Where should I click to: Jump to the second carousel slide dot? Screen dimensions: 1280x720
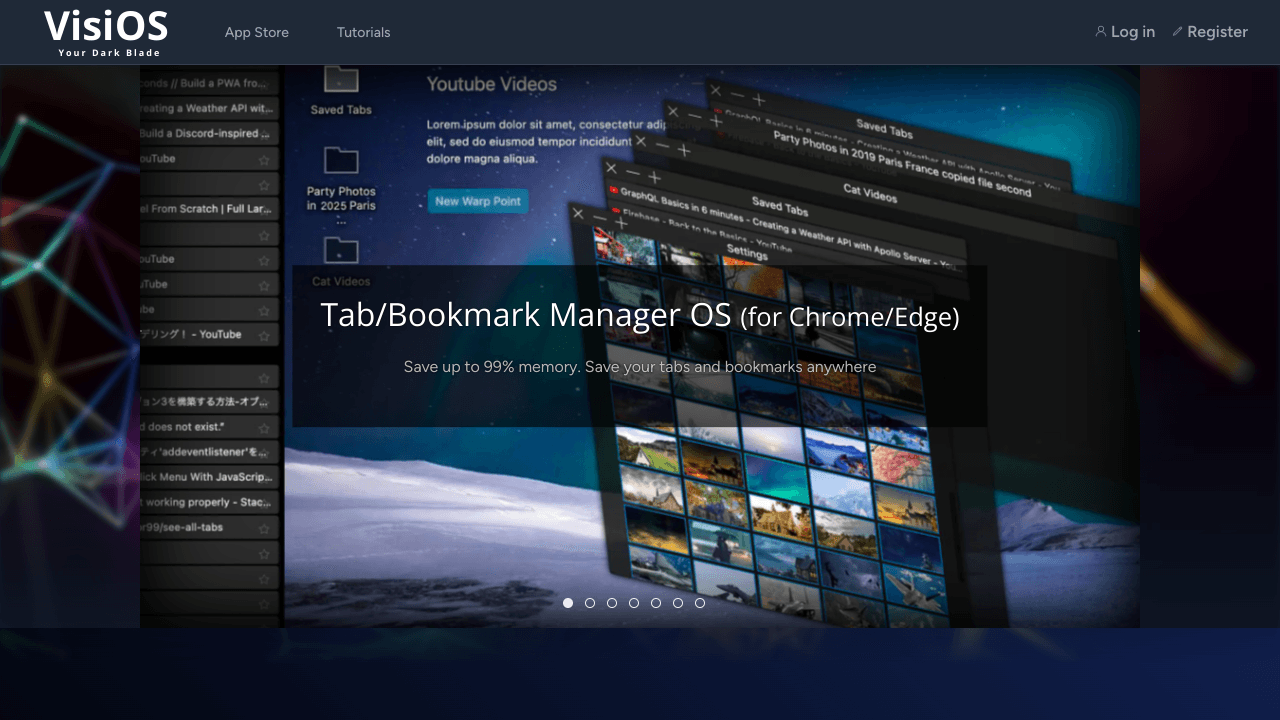pyautogui.click(x=590, y=603)
